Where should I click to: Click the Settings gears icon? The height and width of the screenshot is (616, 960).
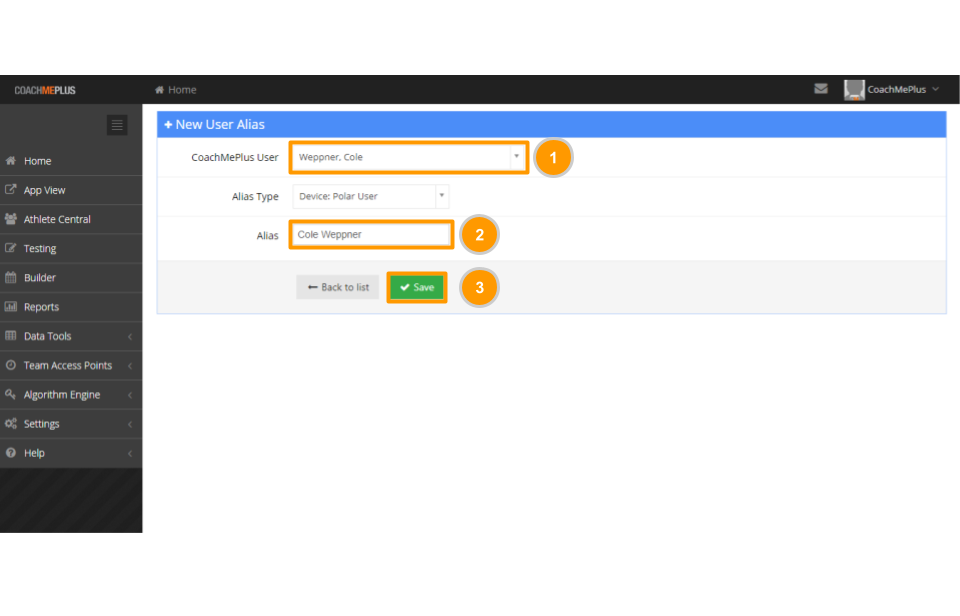pyautogui.click(x=11, y=424)
